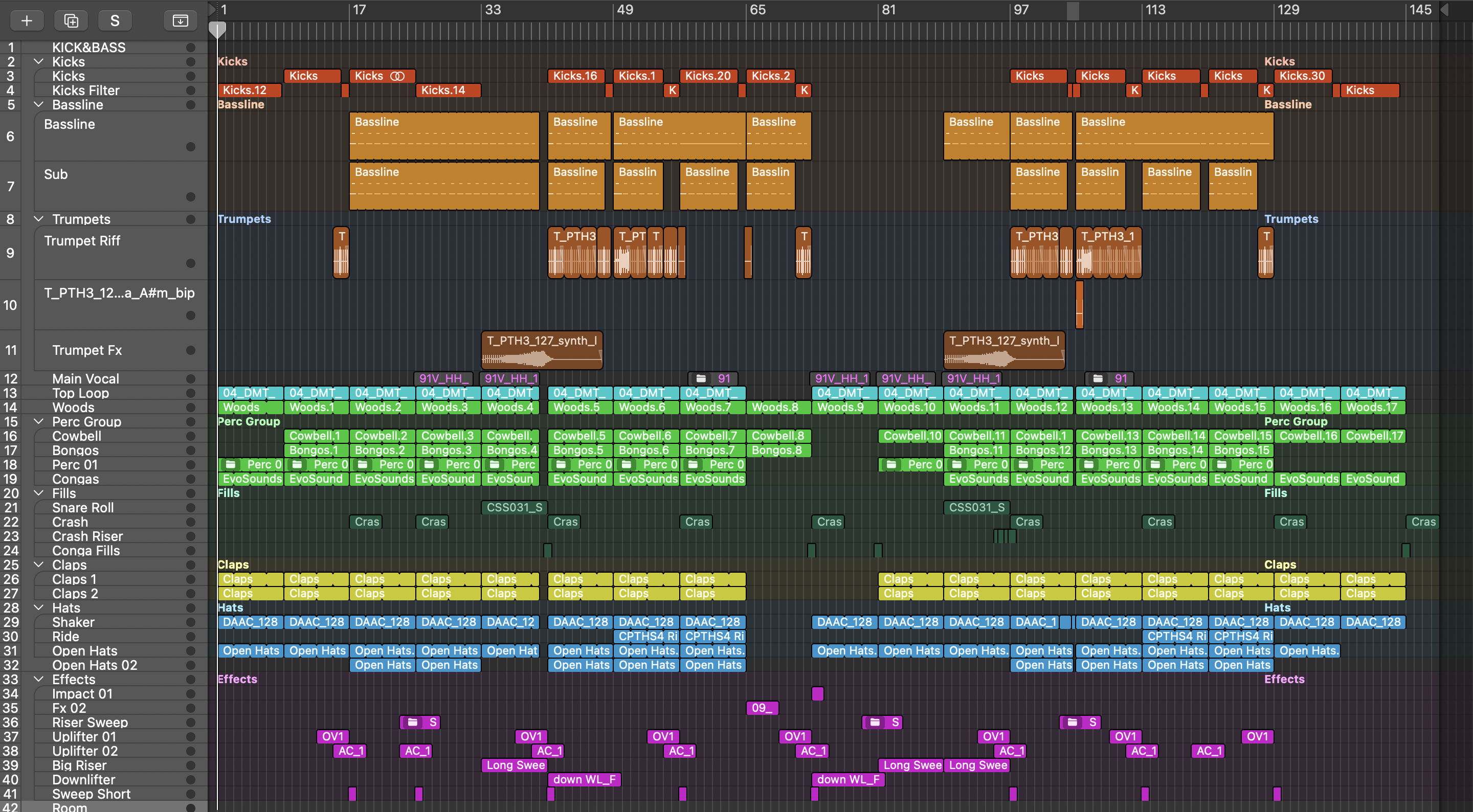The height and width of the screenshot is (812, 1473).
Task: Select the first down WL_F downlifter region
Action: [x=585, y=779]
